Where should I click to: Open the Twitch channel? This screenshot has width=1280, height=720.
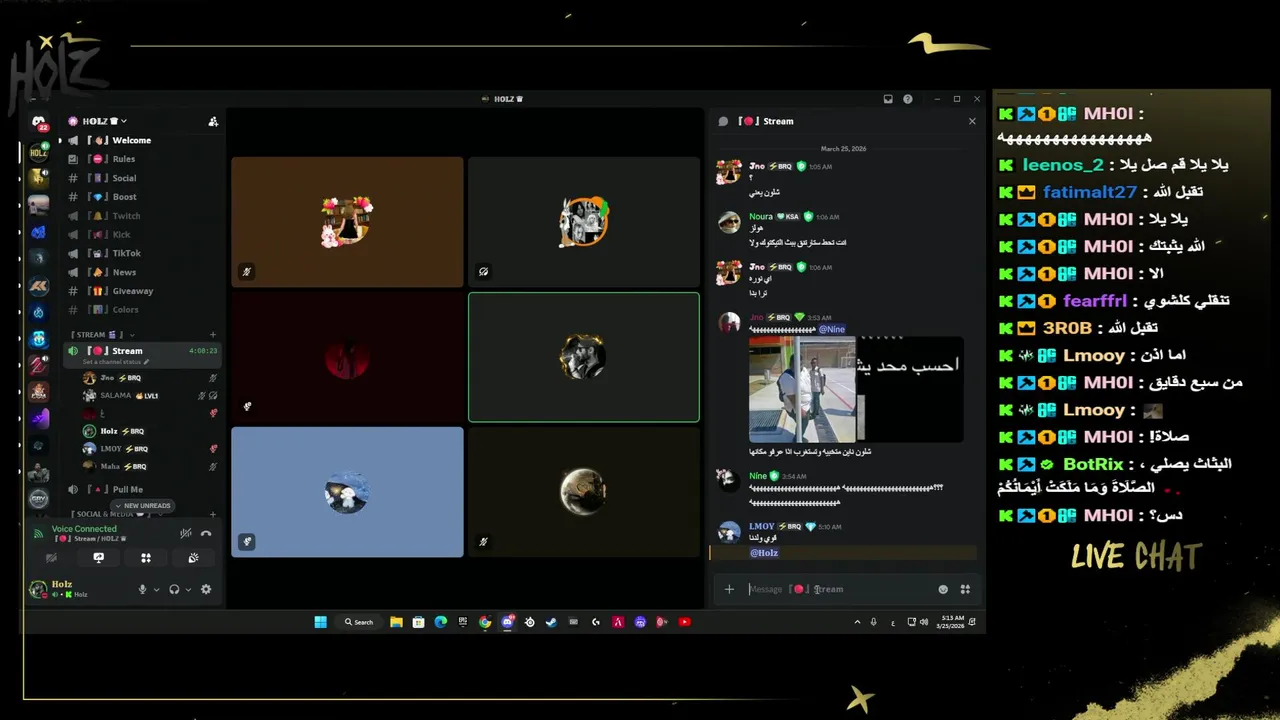coord(142,216)
